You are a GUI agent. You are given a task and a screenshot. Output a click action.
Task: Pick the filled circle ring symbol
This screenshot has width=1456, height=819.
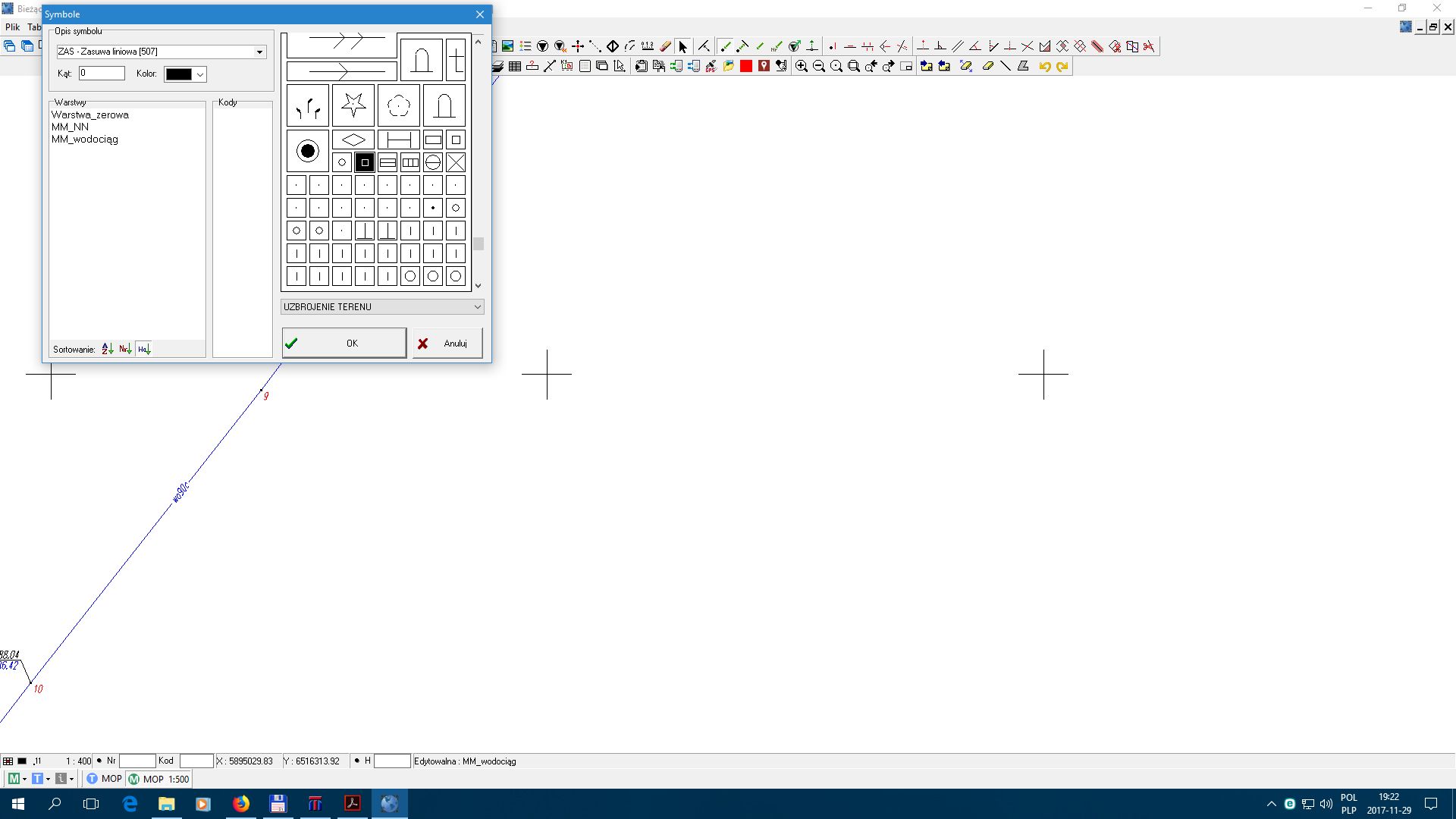click(x=308, y=151)
